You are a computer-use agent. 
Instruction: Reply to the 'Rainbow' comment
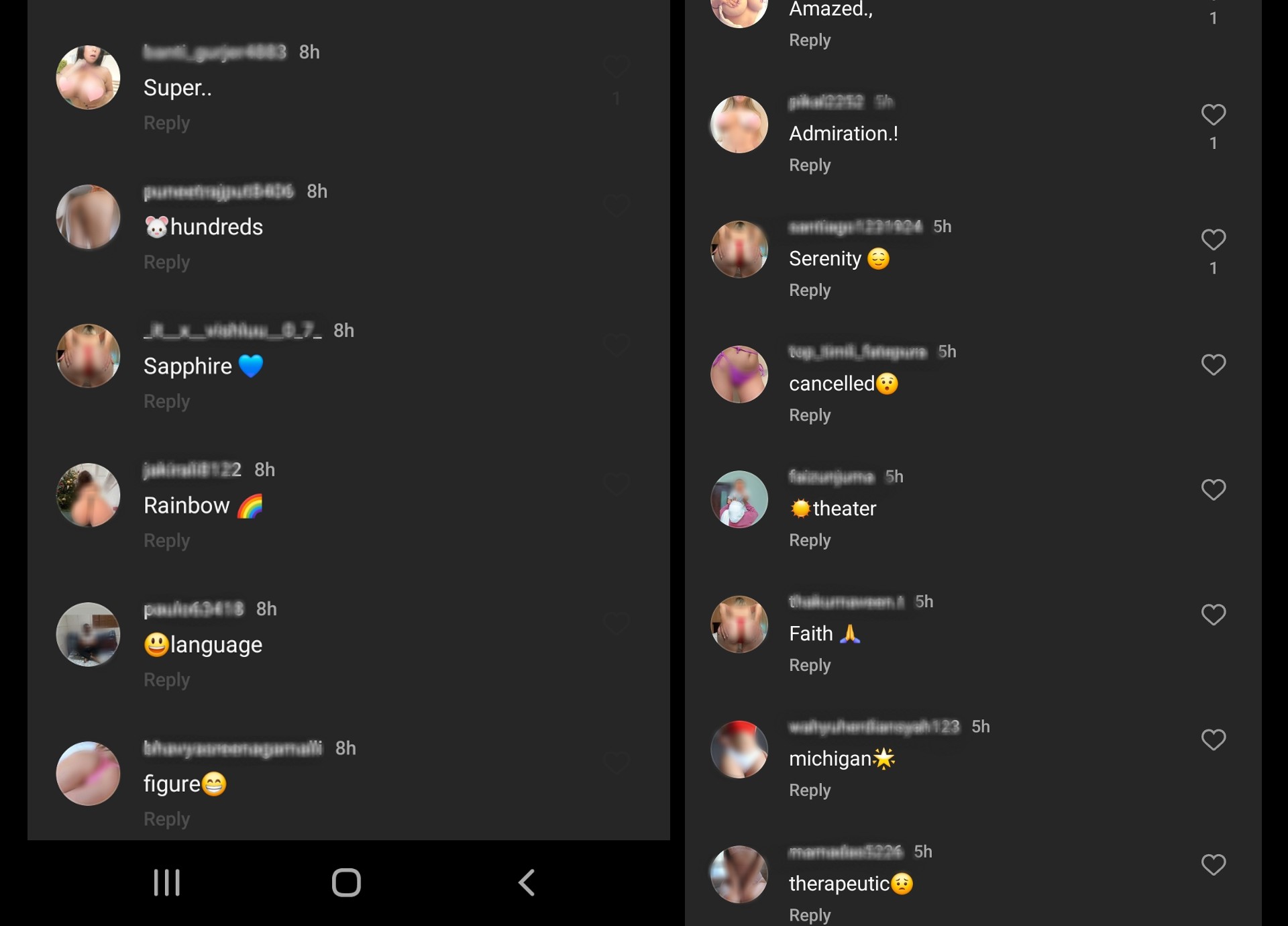pyautogui.click(x=166, y=540)
